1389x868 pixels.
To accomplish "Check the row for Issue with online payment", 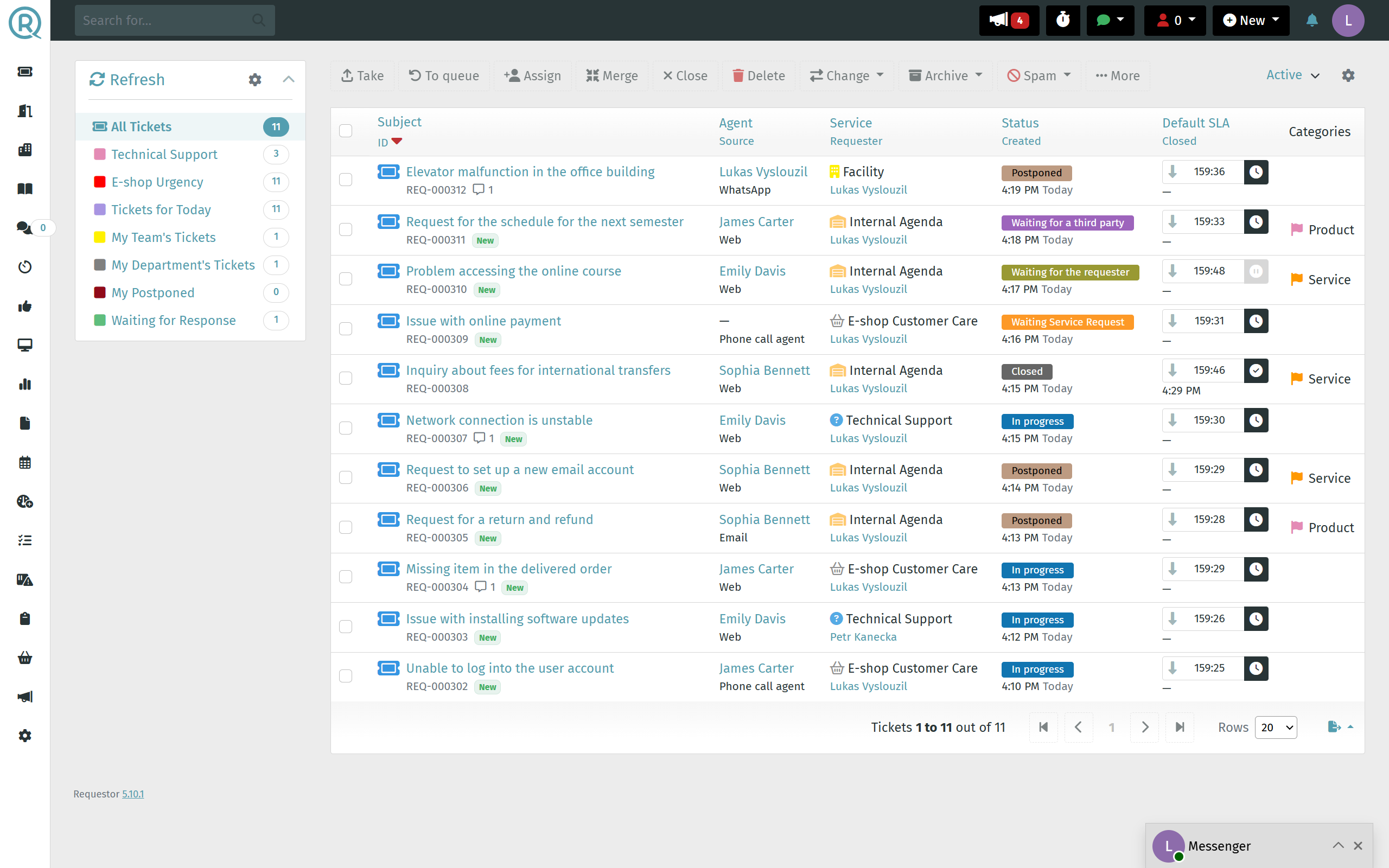I will (346, 328).
